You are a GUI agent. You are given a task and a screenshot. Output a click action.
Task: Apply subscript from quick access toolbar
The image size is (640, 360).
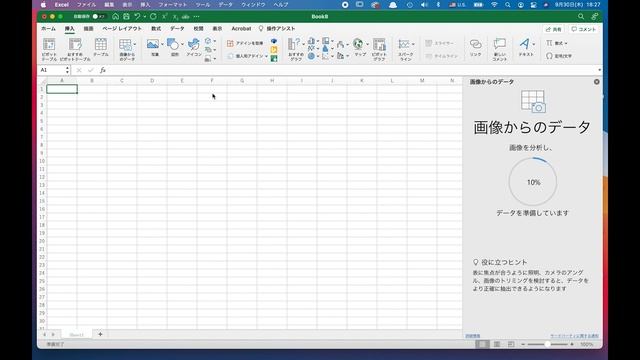(175, 17)
